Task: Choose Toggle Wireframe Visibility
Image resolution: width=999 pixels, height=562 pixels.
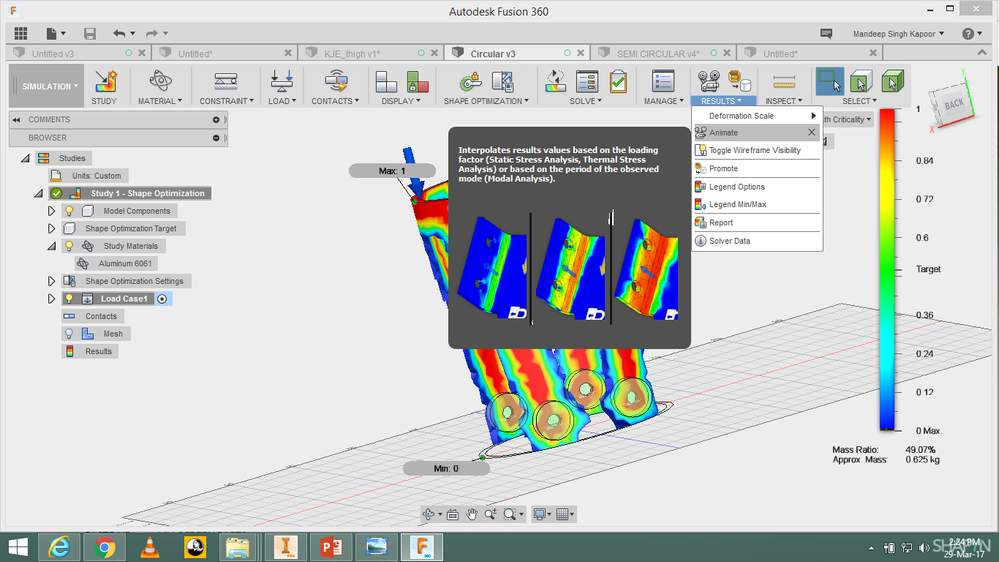Action: tap(756, 150)
